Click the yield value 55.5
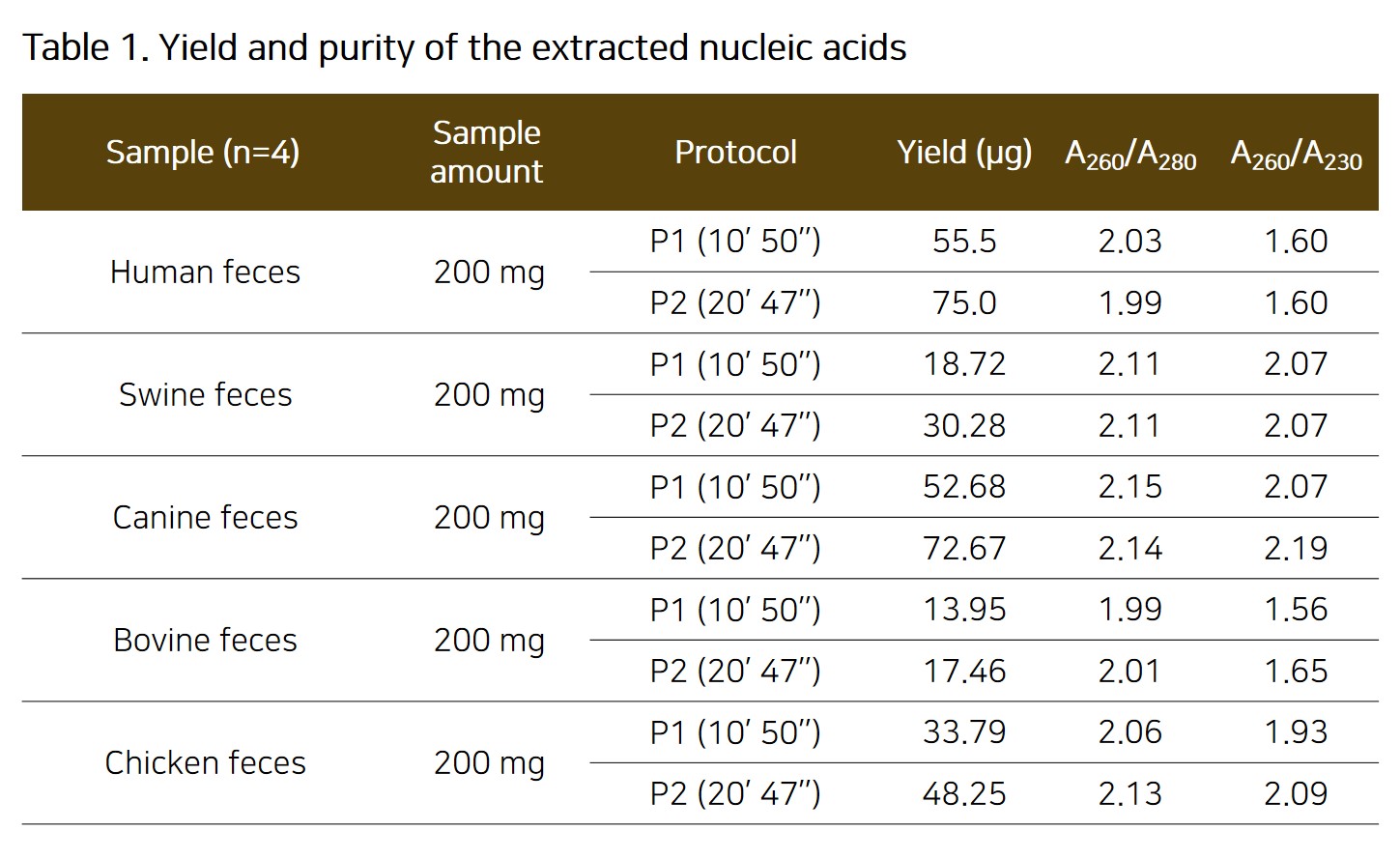1400x859 pixels. 964,241
